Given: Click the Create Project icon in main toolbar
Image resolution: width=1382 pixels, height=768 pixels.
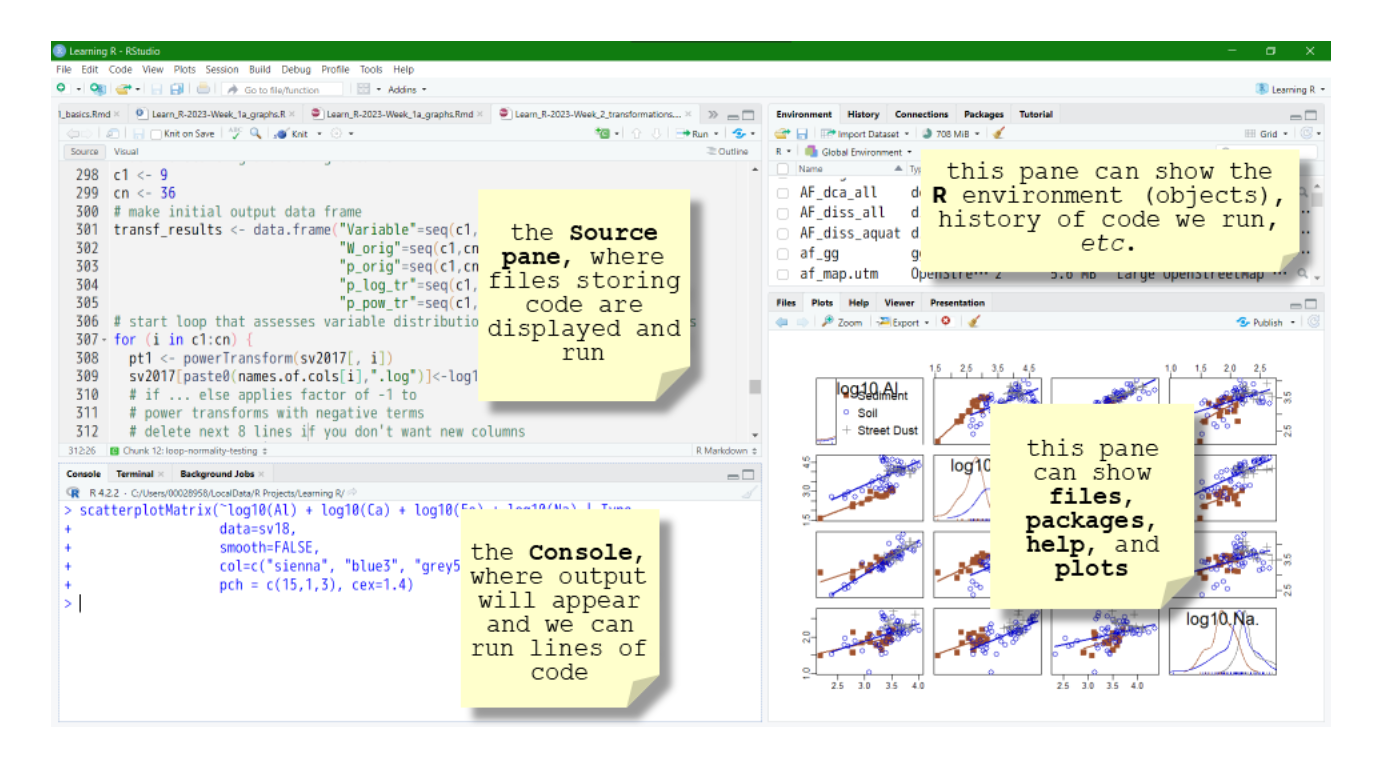Looking at the screenshot, I should coord(97,89).
